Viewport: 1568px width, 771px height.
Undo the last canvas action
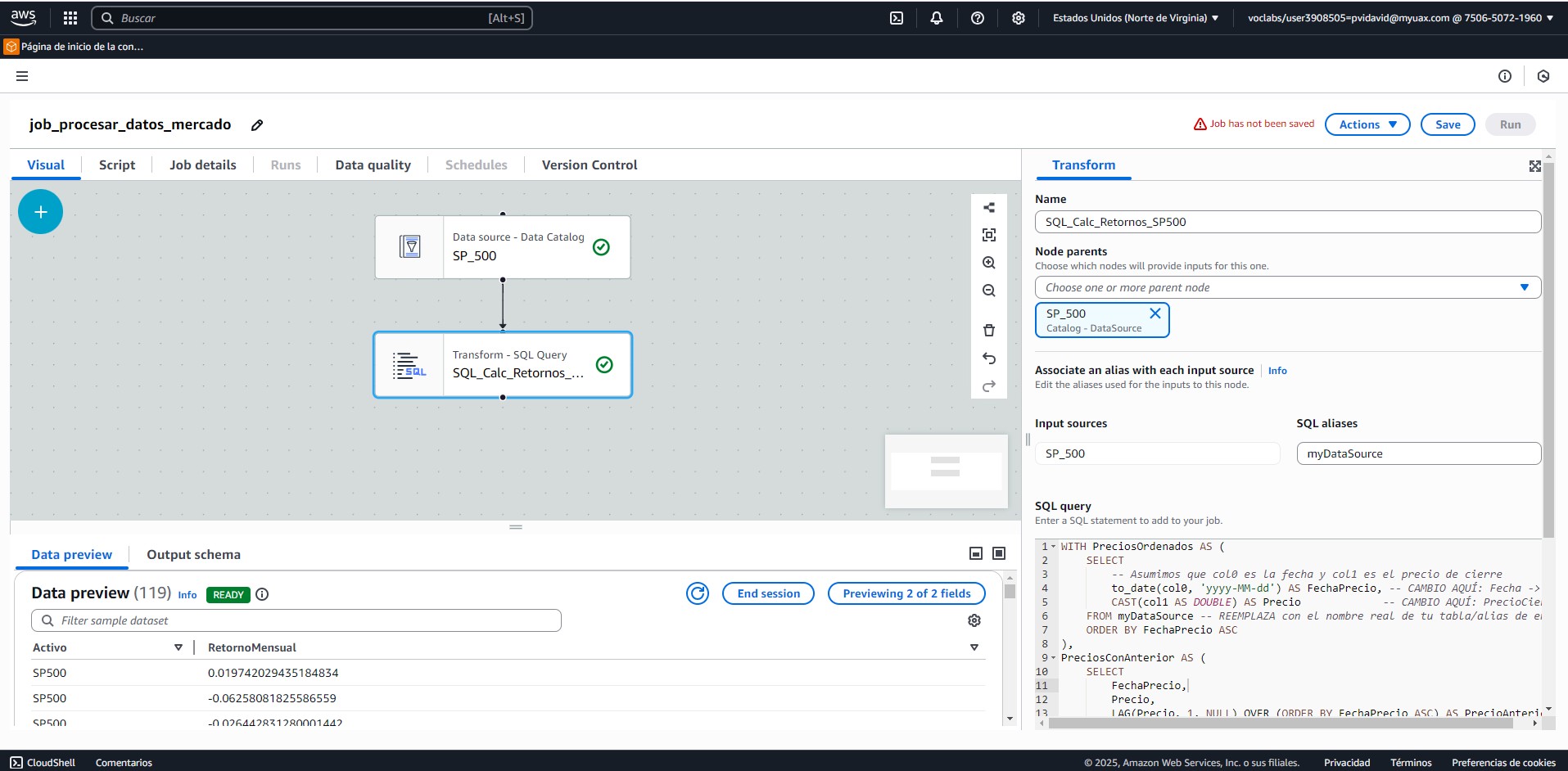[989, 358]
